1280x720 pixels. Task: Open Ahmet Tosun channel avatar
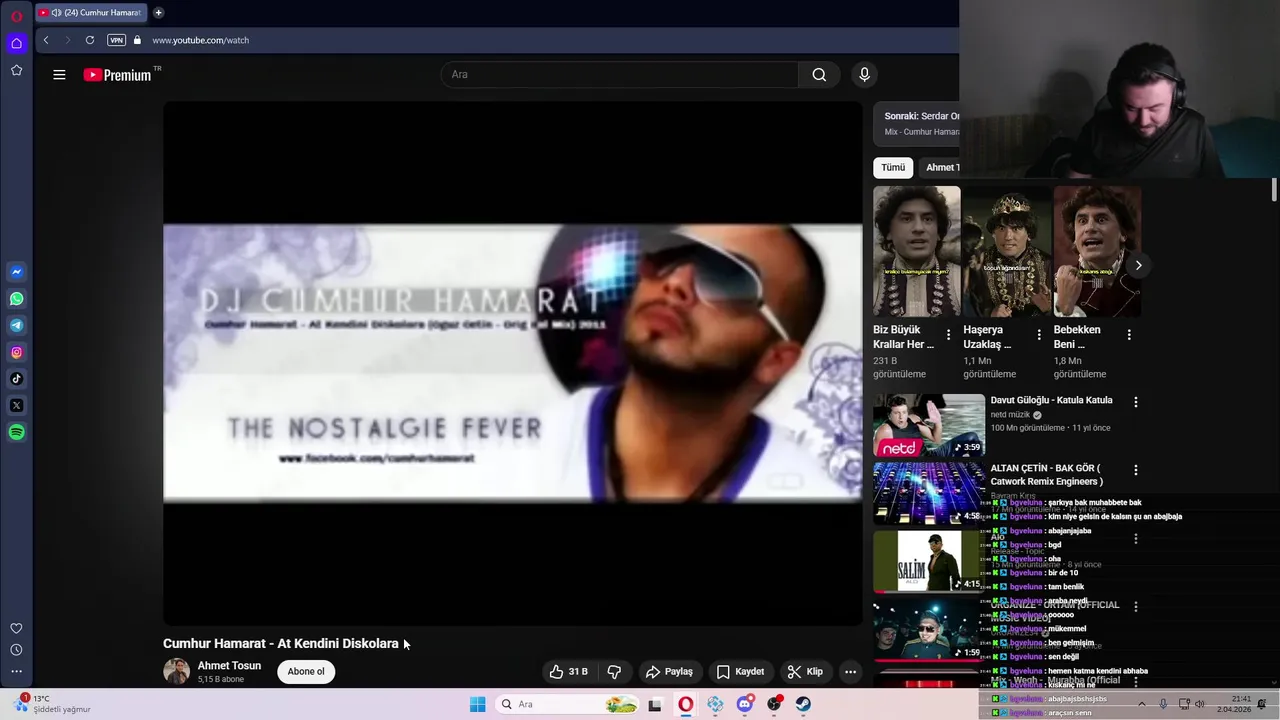(176, 672)
